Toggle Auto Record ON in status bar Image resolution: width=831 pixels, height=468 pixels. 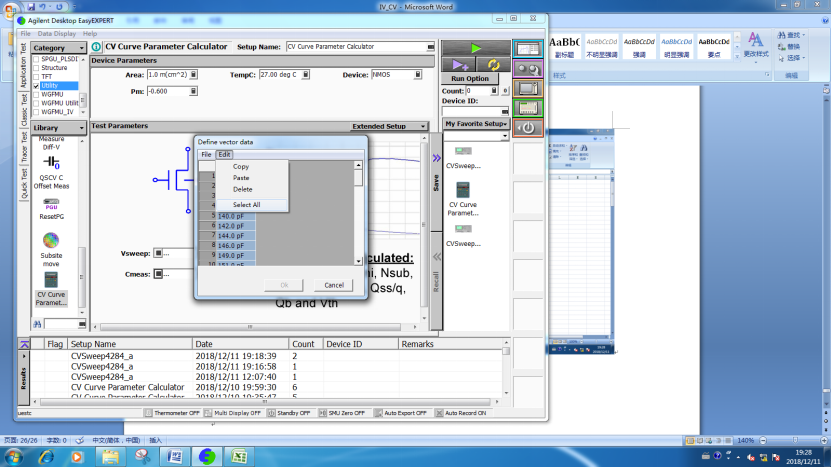461,413
